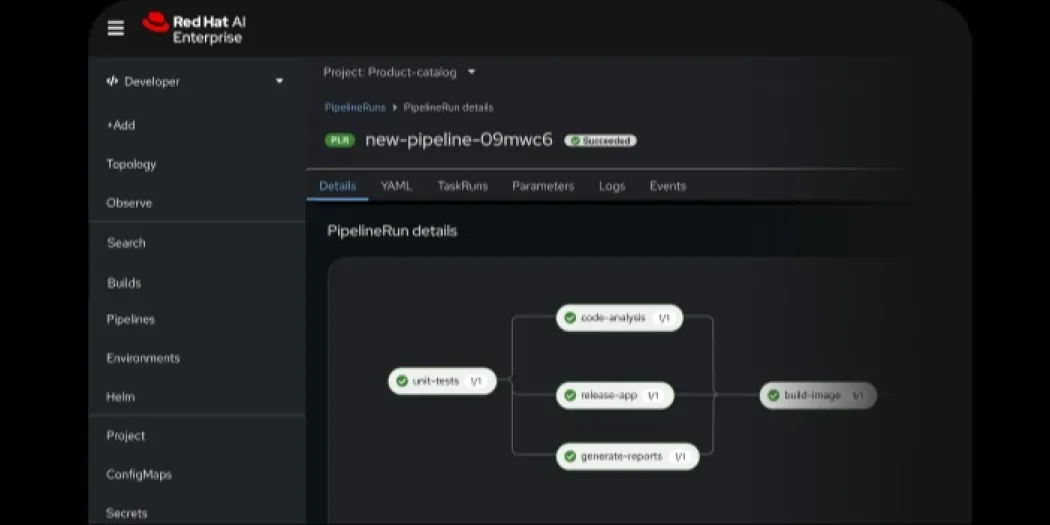Click the Red Hat AI Enterprise logo

[194, 29]
